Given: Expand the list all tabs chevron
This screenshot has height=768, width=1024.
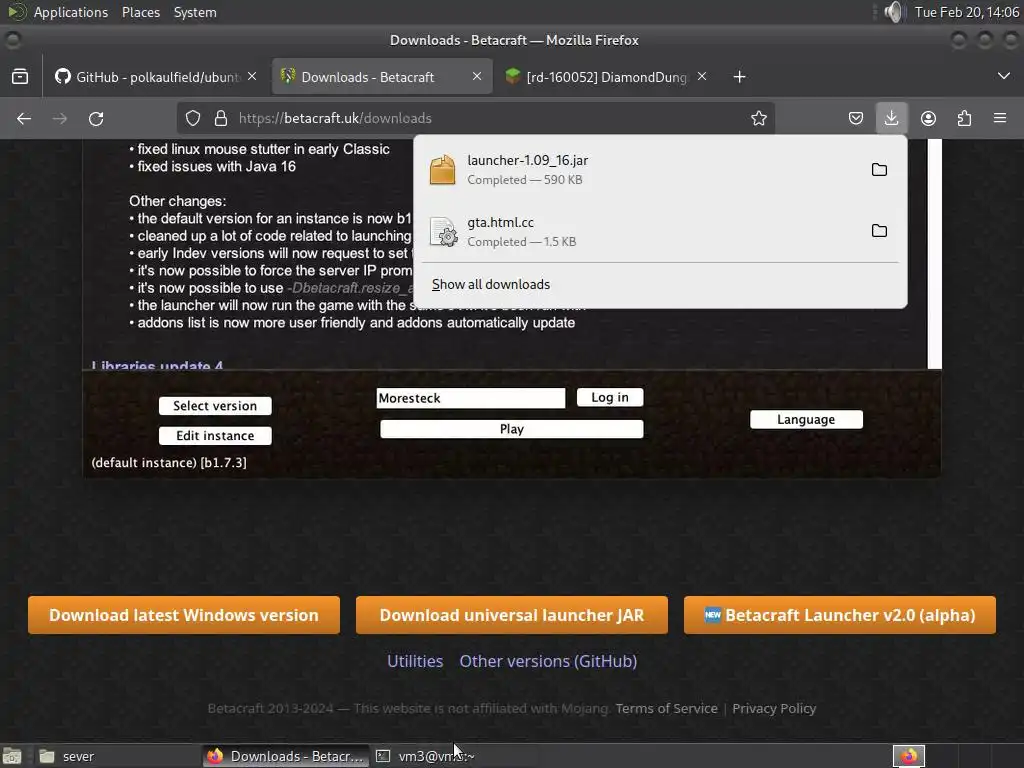Looking at the screenshot, I should pos(1004,76).
